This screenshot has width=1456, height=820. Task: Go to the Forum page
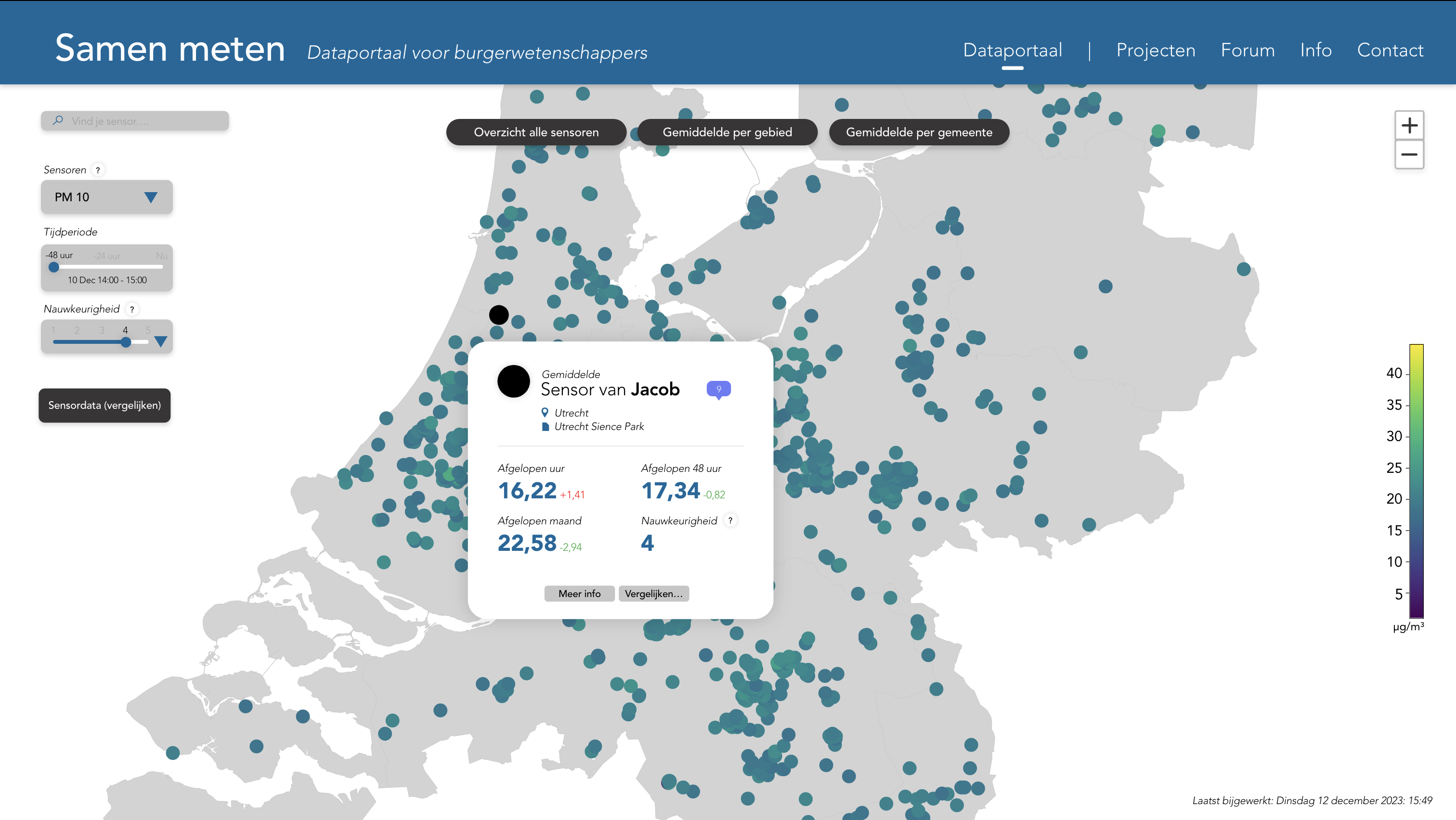1248,50
